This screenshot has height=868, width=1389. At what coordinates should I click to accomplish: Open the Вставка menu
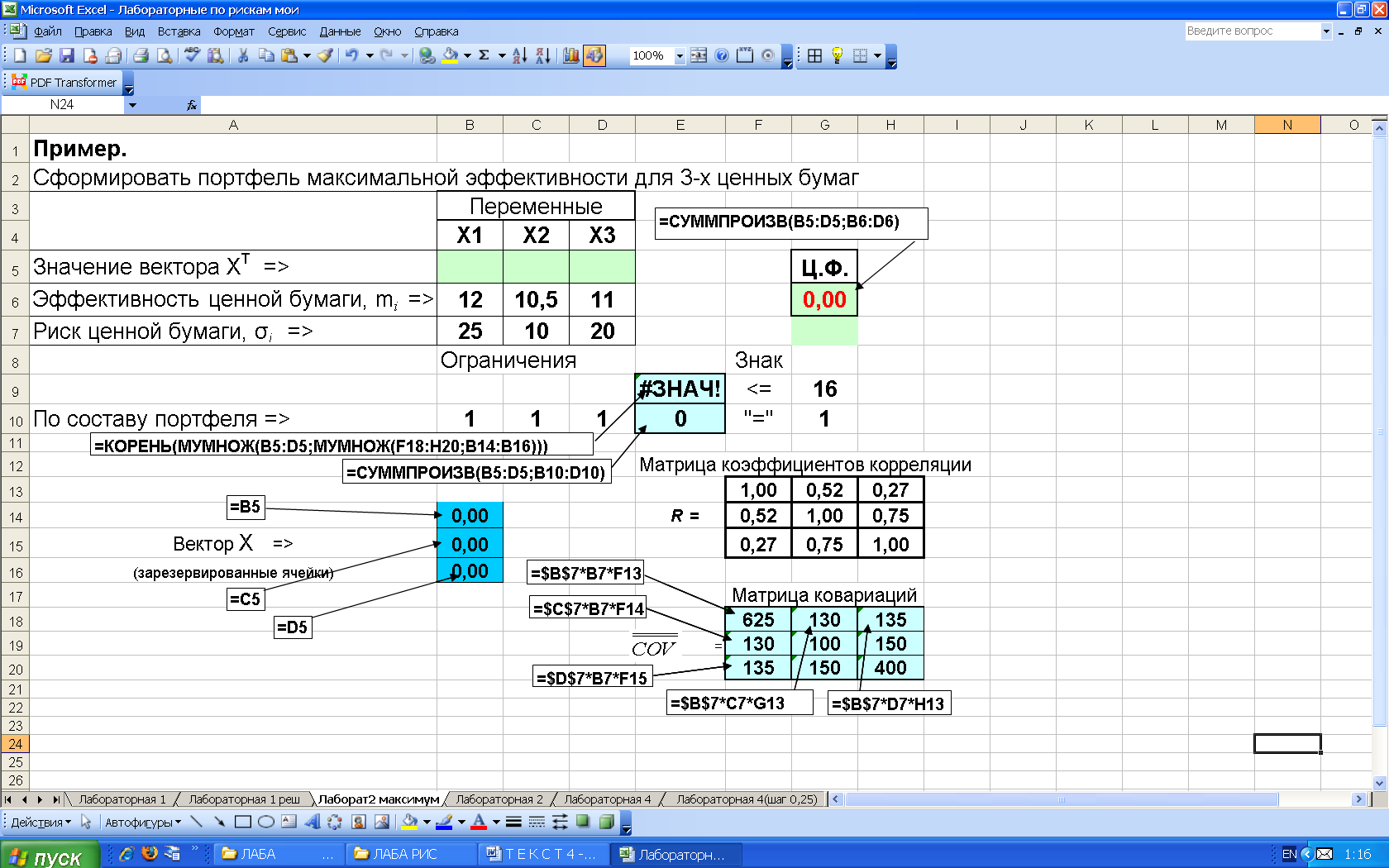click(x=179, y=31)
